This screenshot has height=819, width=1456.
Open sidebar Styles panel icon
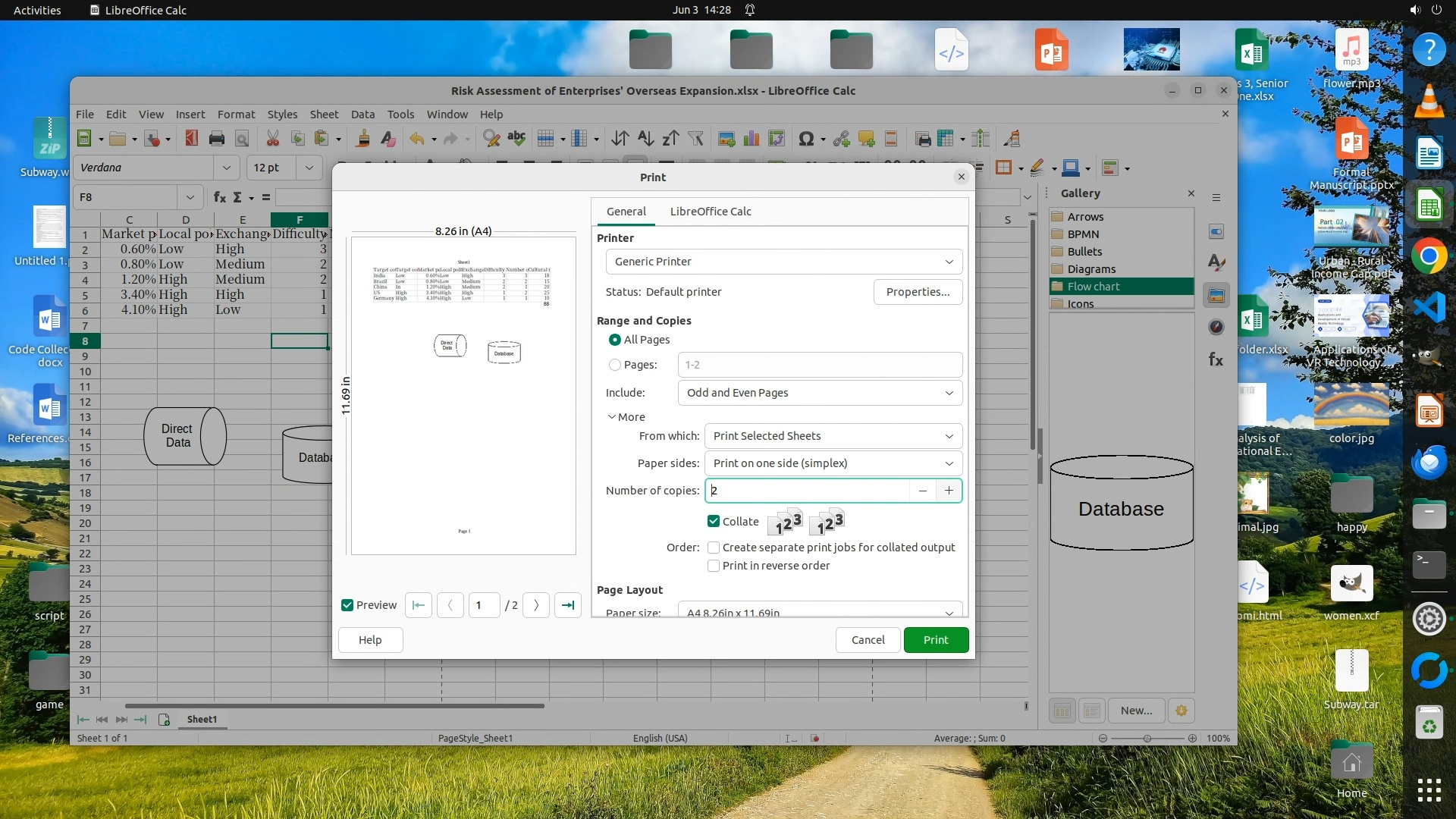coord(1216,263)
